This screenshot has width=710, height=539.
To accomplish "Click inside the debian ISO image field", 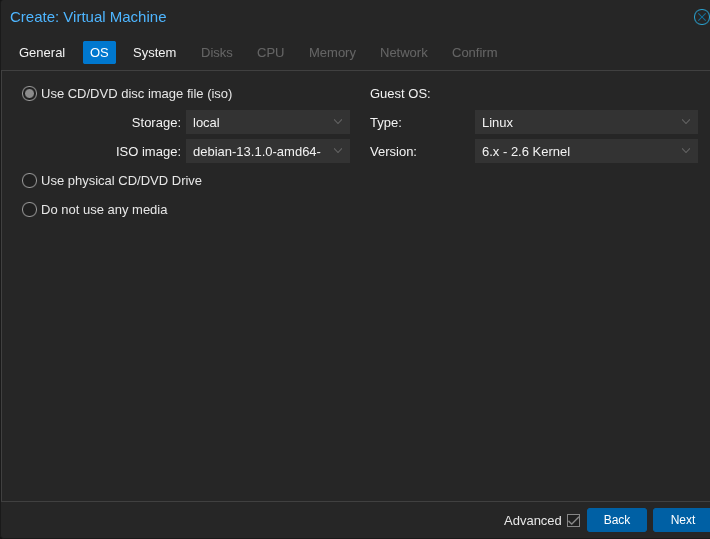I will (x=256, y=151).
